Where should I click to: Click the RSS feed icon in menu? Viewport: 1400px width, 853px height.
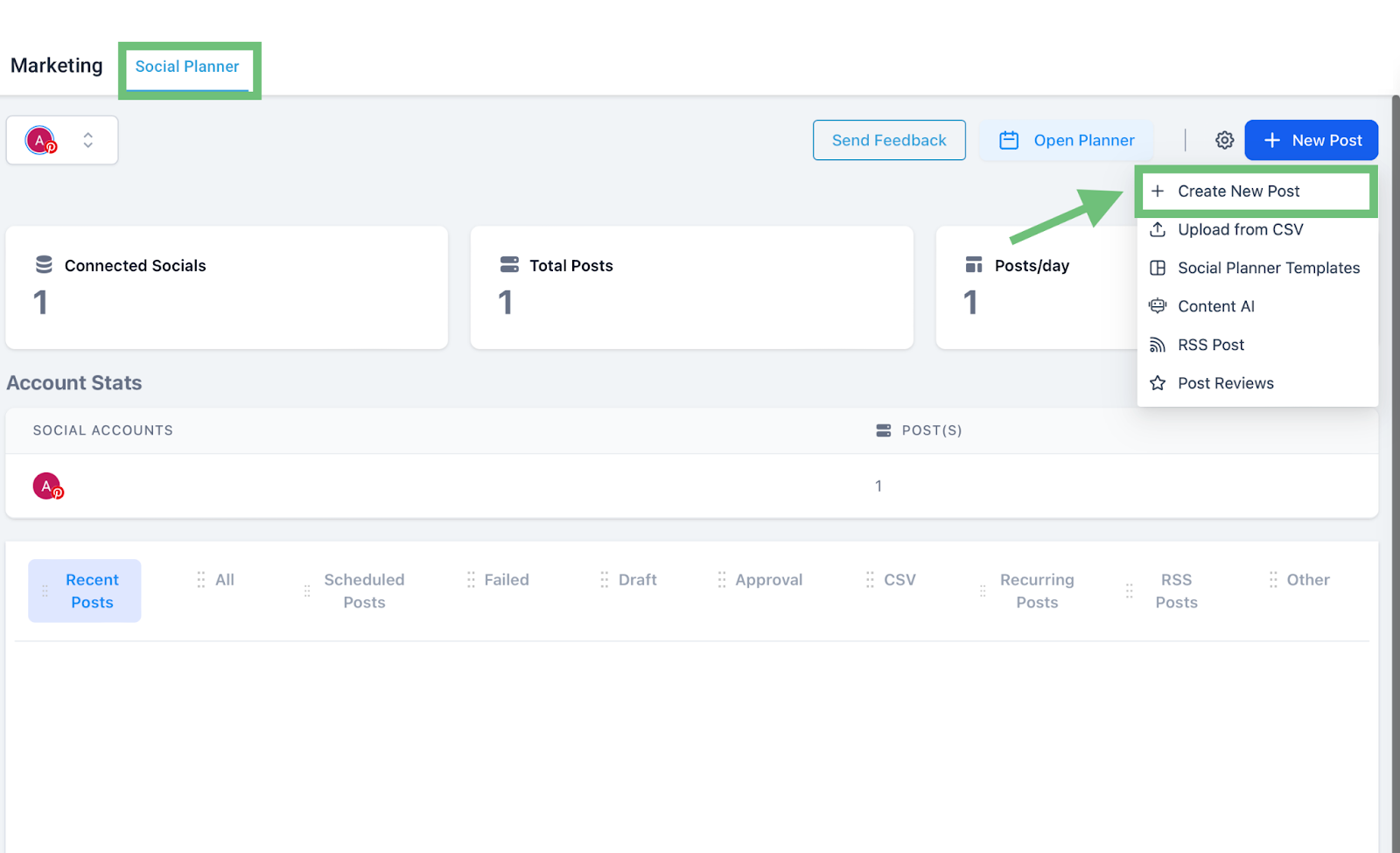[x=1158, y=345]
